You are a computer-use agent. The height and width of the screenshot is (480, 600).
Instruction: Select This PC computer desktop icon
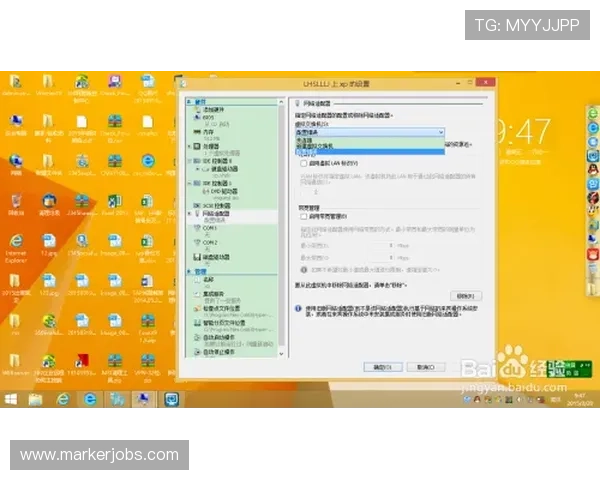16,124
